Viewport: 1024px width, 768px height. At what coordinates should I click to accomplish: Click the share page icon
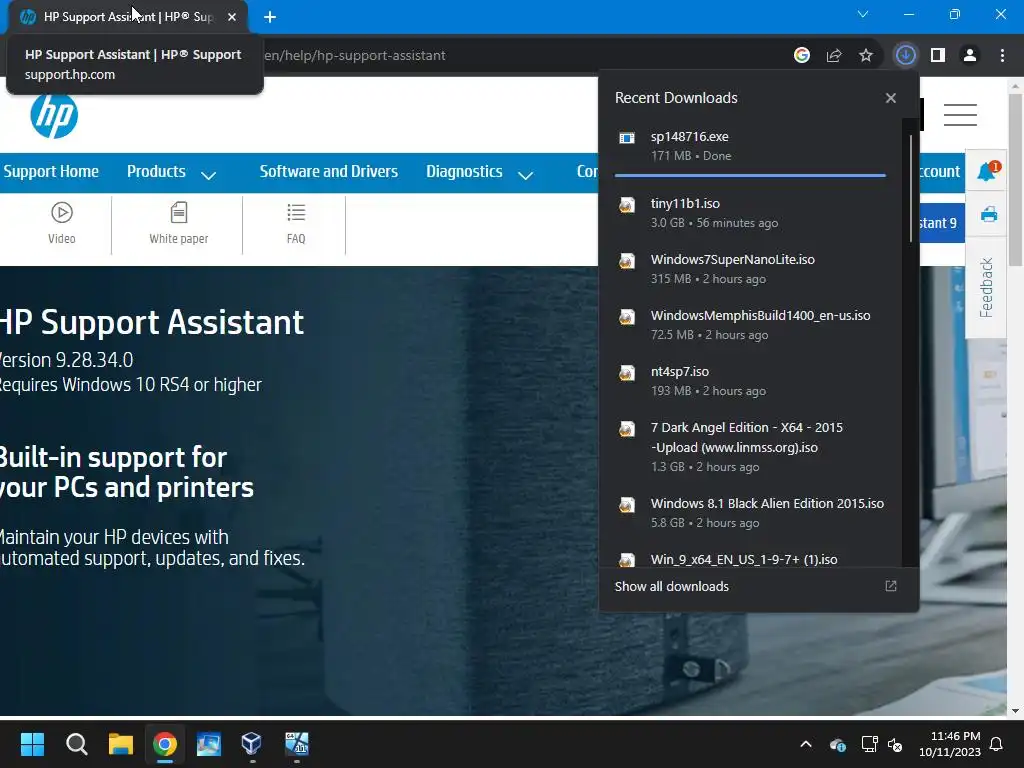click(x=833, y=55)
